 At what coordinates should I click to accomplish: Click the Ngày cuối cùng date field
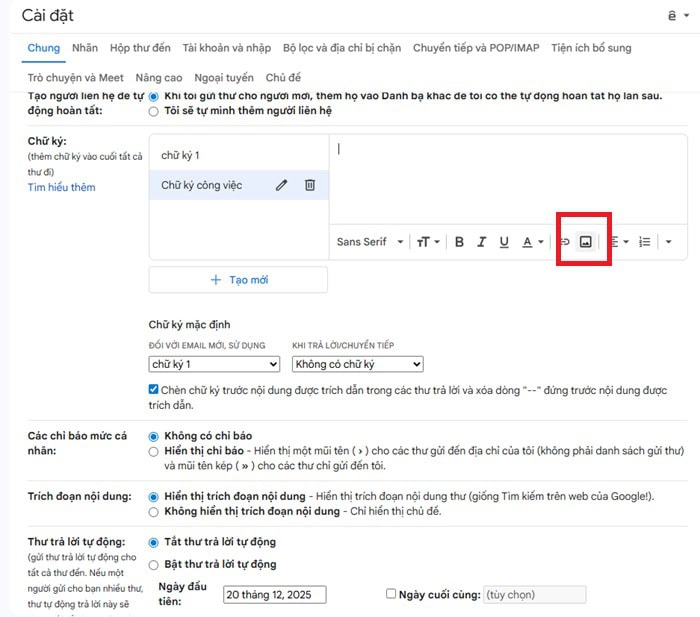[534, 595]
